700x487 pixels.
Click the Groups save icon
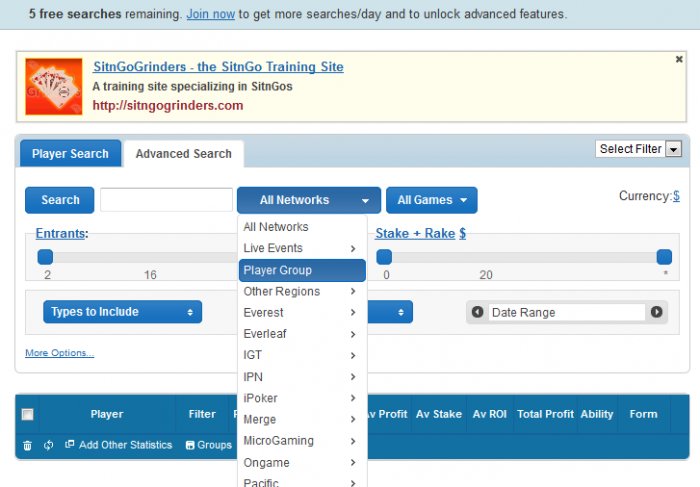coord(190,445)
